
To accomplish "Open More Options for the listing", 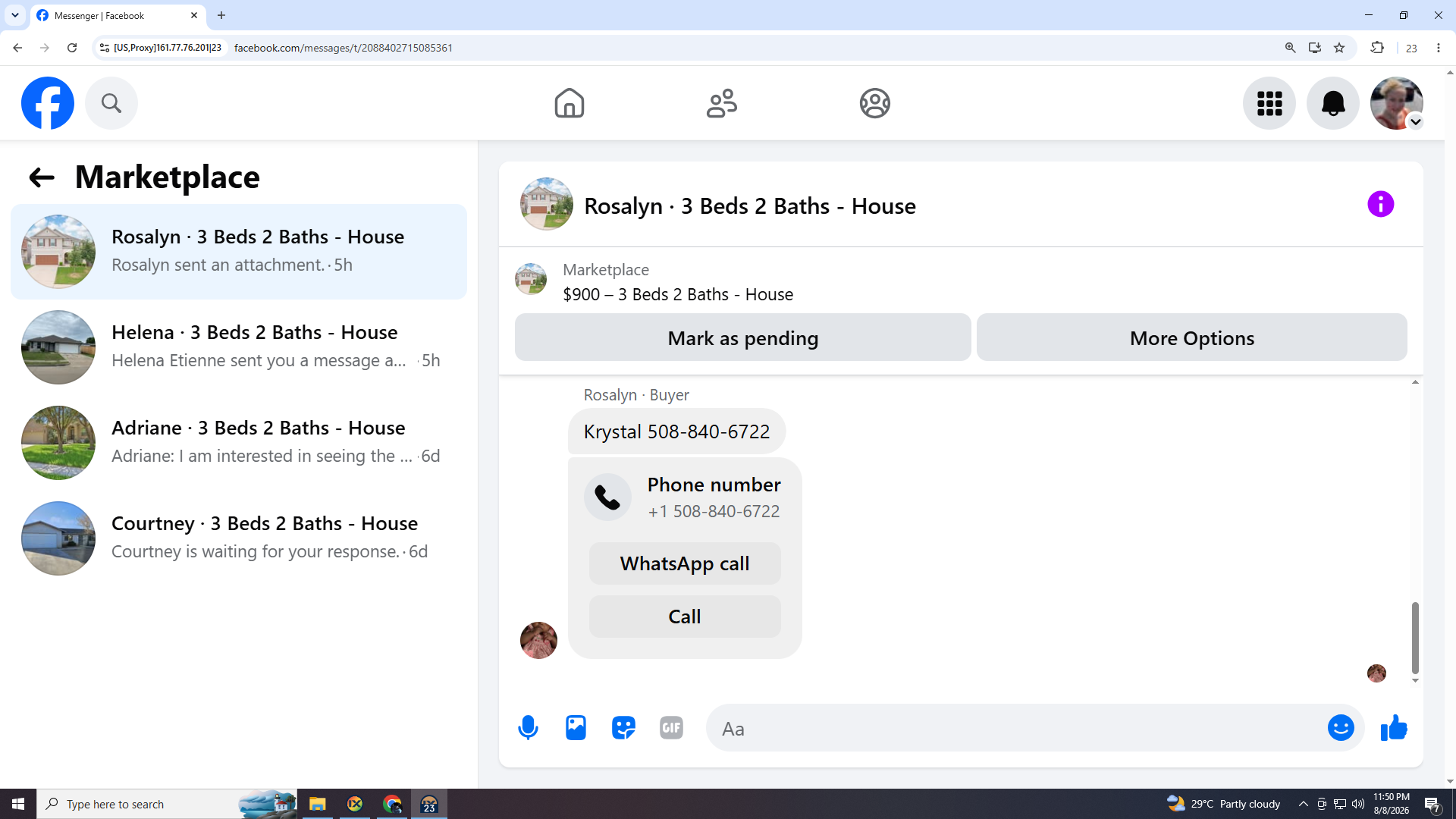I will (1191, 337).
